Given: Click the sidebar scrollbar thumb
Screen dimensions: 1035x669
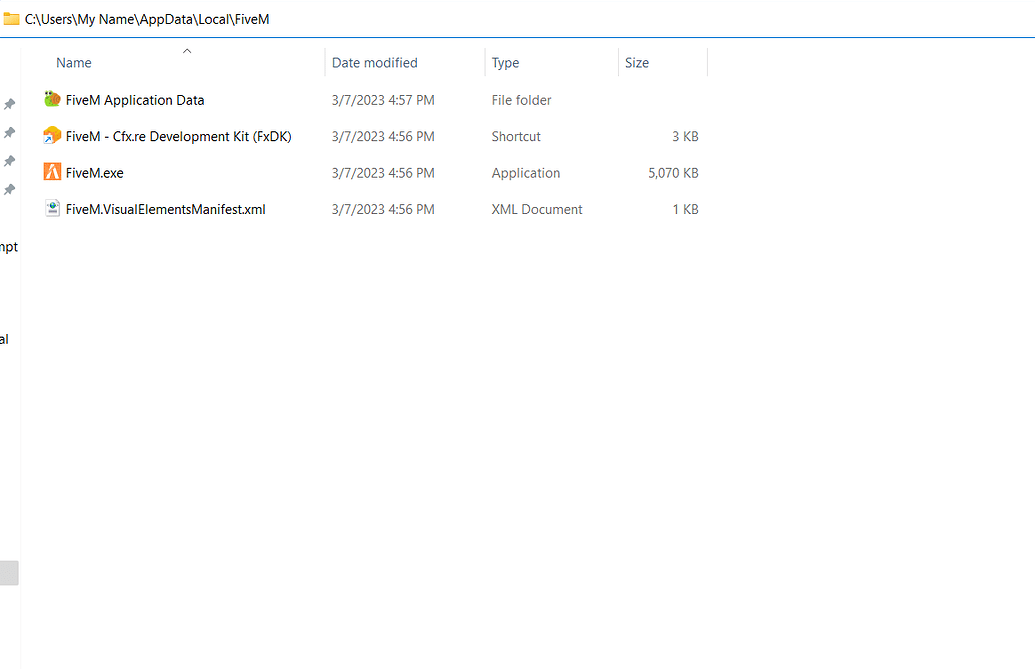Looking at the screenshot, I should pos(9,572).
